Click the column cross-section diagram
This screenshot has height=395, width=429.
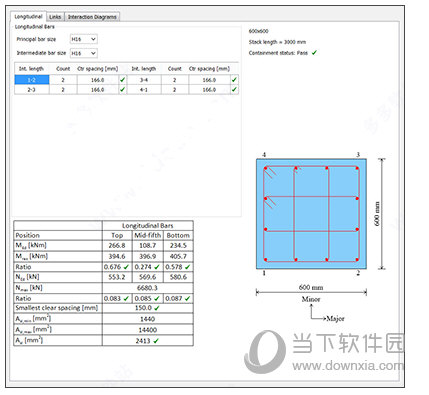pos(311,214)
